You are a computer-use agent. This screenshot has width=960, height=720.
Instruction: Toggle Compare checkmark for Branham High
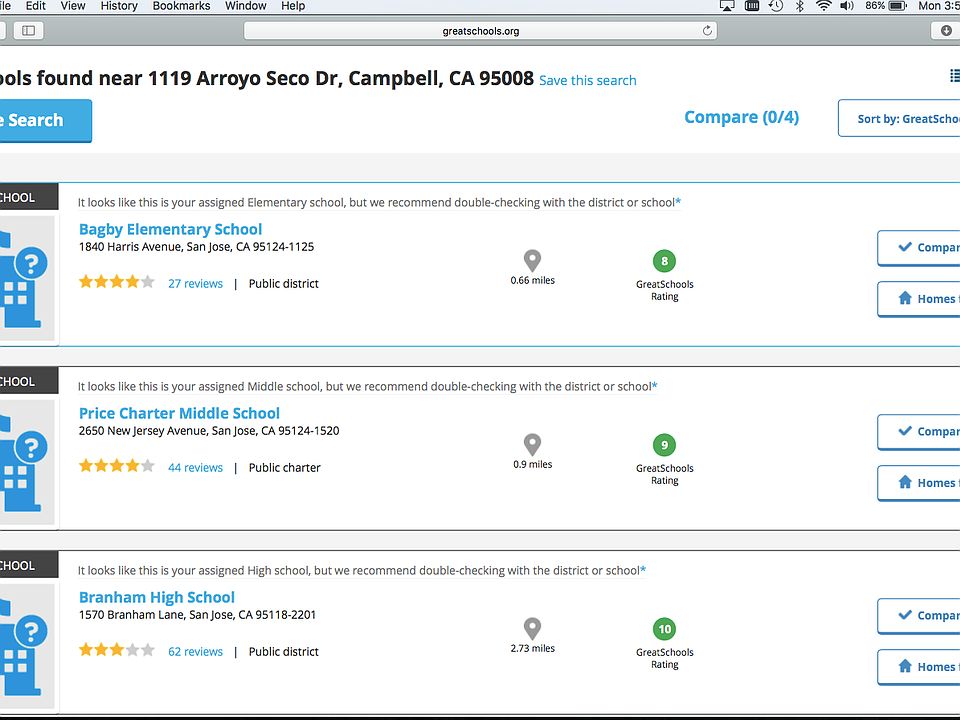(918, 615)
